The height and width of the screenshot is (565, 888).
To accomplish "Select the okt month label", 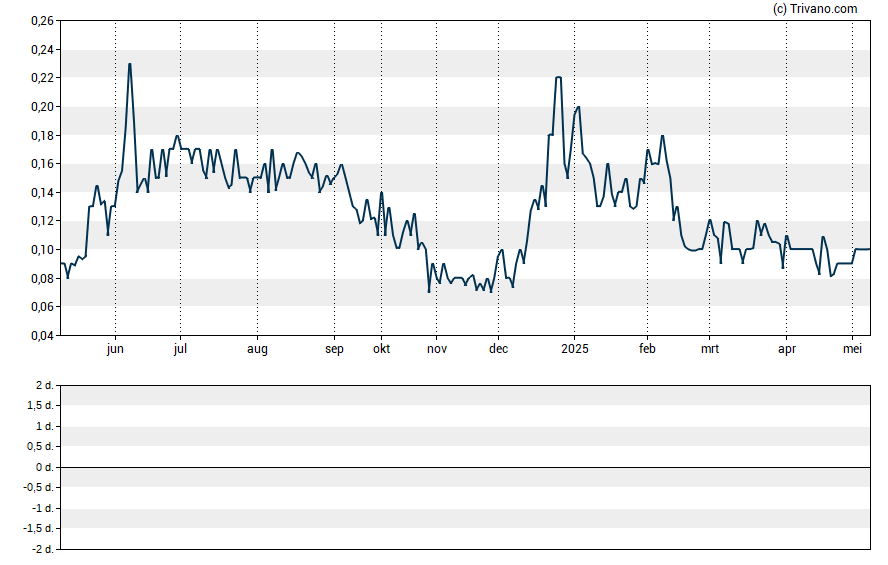I will [381, 349].
